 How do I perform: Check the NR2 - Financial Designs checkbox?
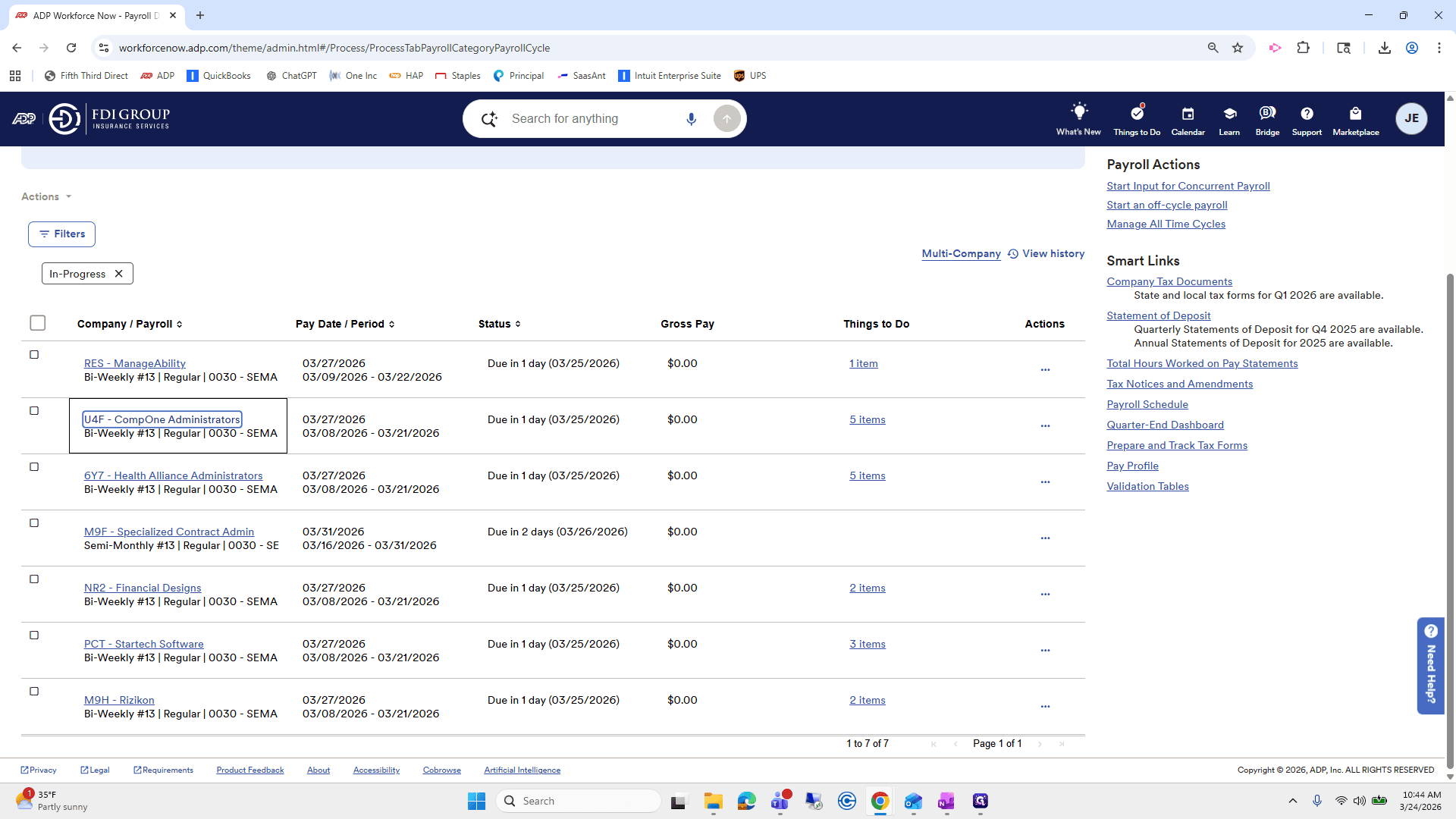34,579
